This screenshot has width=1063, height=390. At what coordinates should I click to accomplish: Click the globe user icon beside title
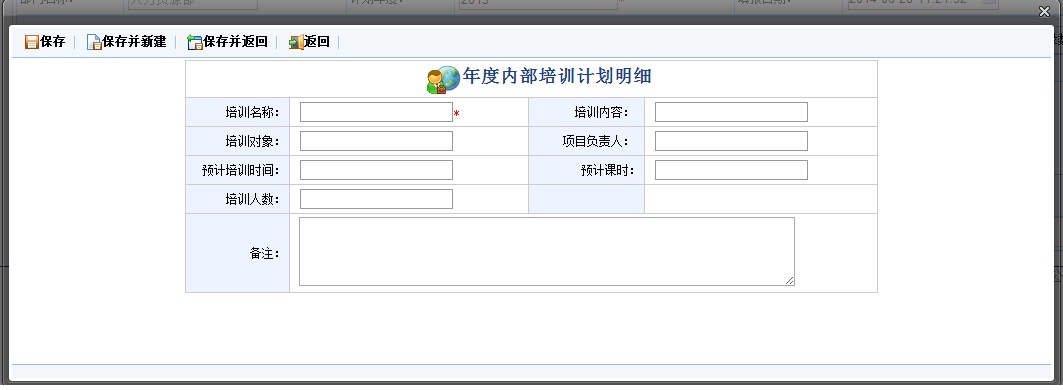(x=443, y=79)
